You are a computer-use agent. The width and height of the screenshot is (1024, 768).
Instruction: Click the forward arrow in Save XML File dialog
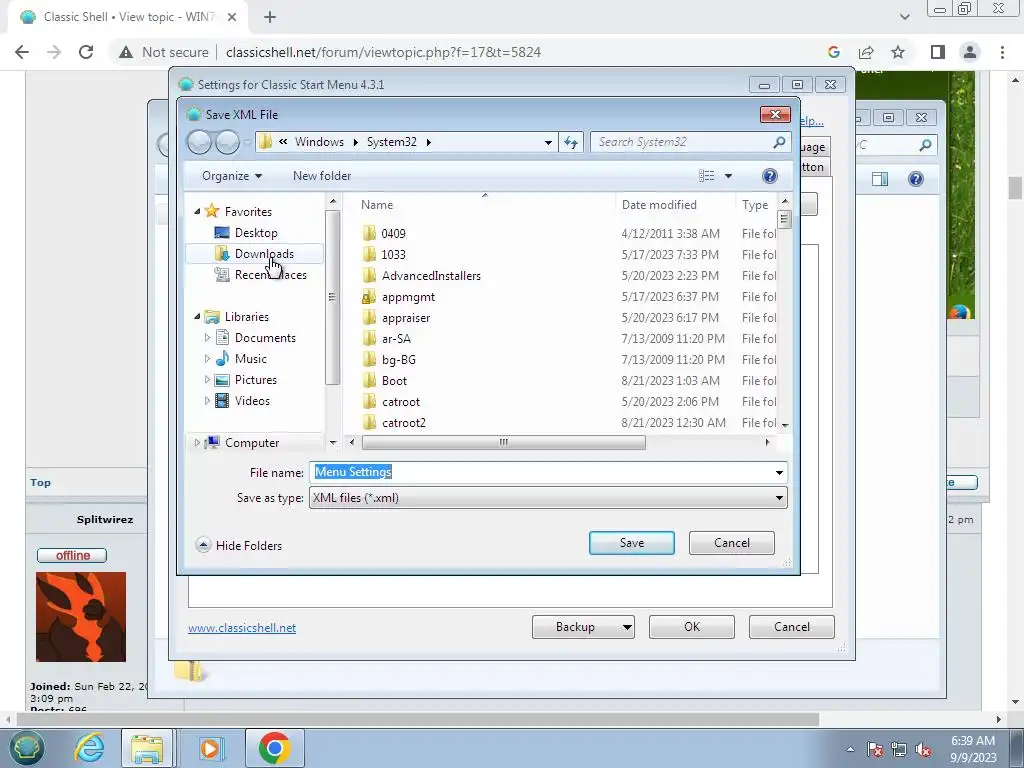(x=227, y=142)
